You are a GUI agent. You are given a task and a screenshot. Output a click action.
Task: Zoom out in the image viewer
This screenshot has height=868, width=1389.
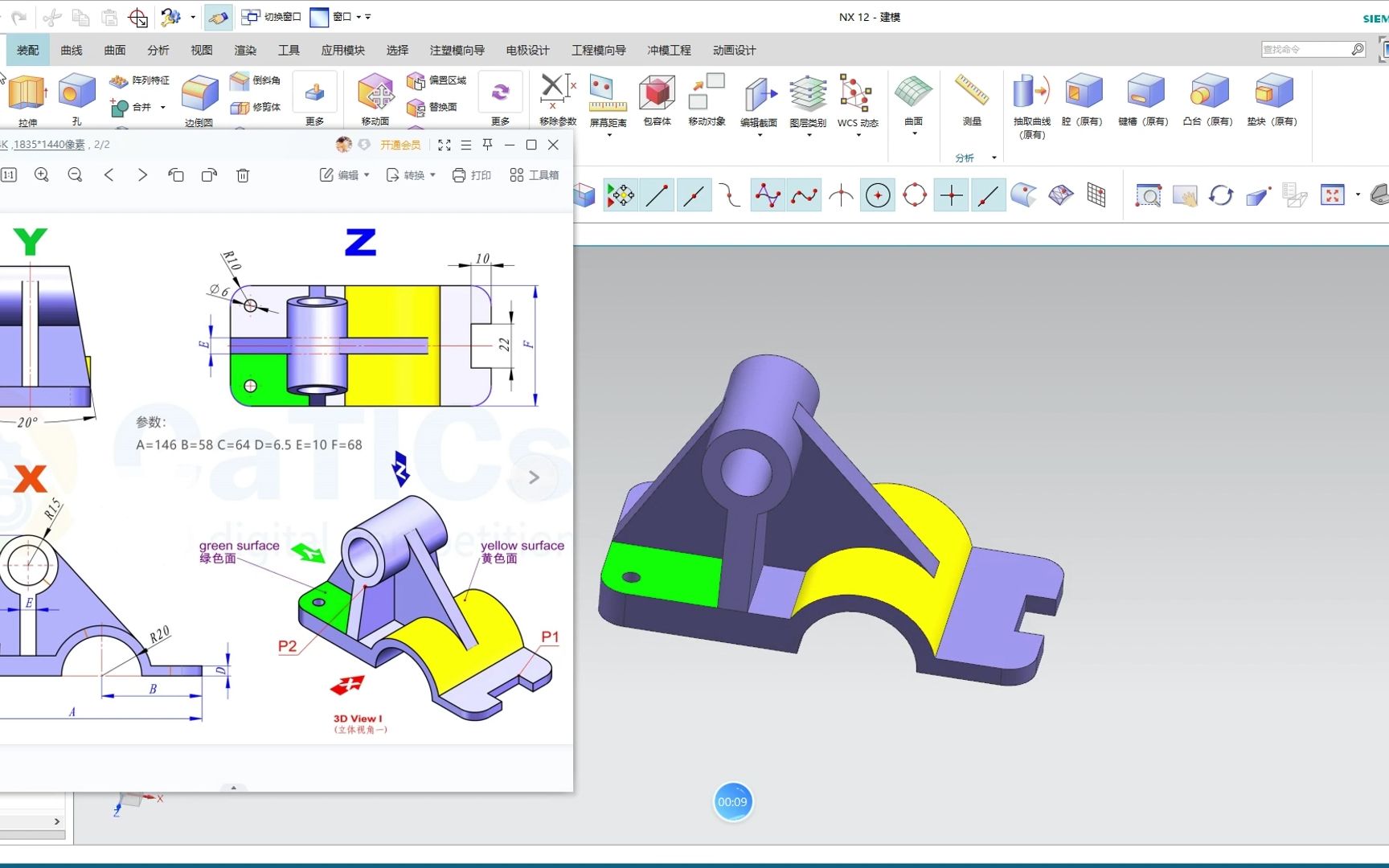click(75, 175)
